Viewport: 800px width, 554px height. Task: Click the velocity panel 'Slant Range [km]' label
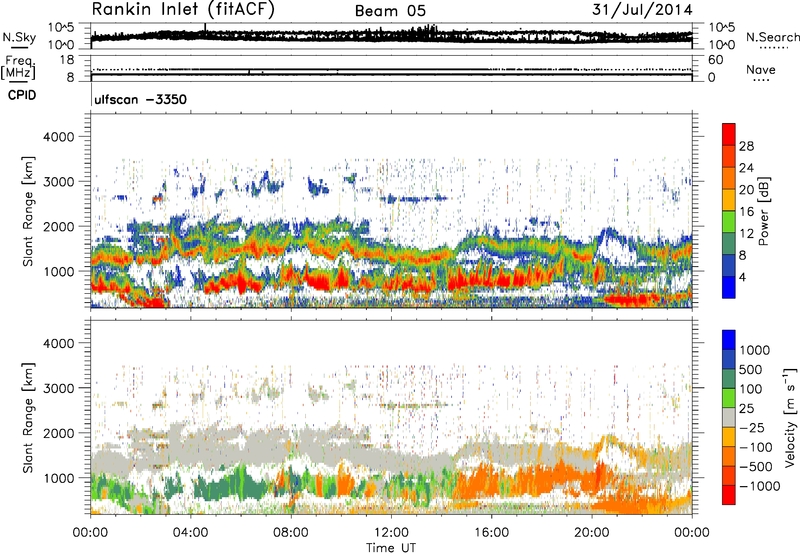pos(28,418)
